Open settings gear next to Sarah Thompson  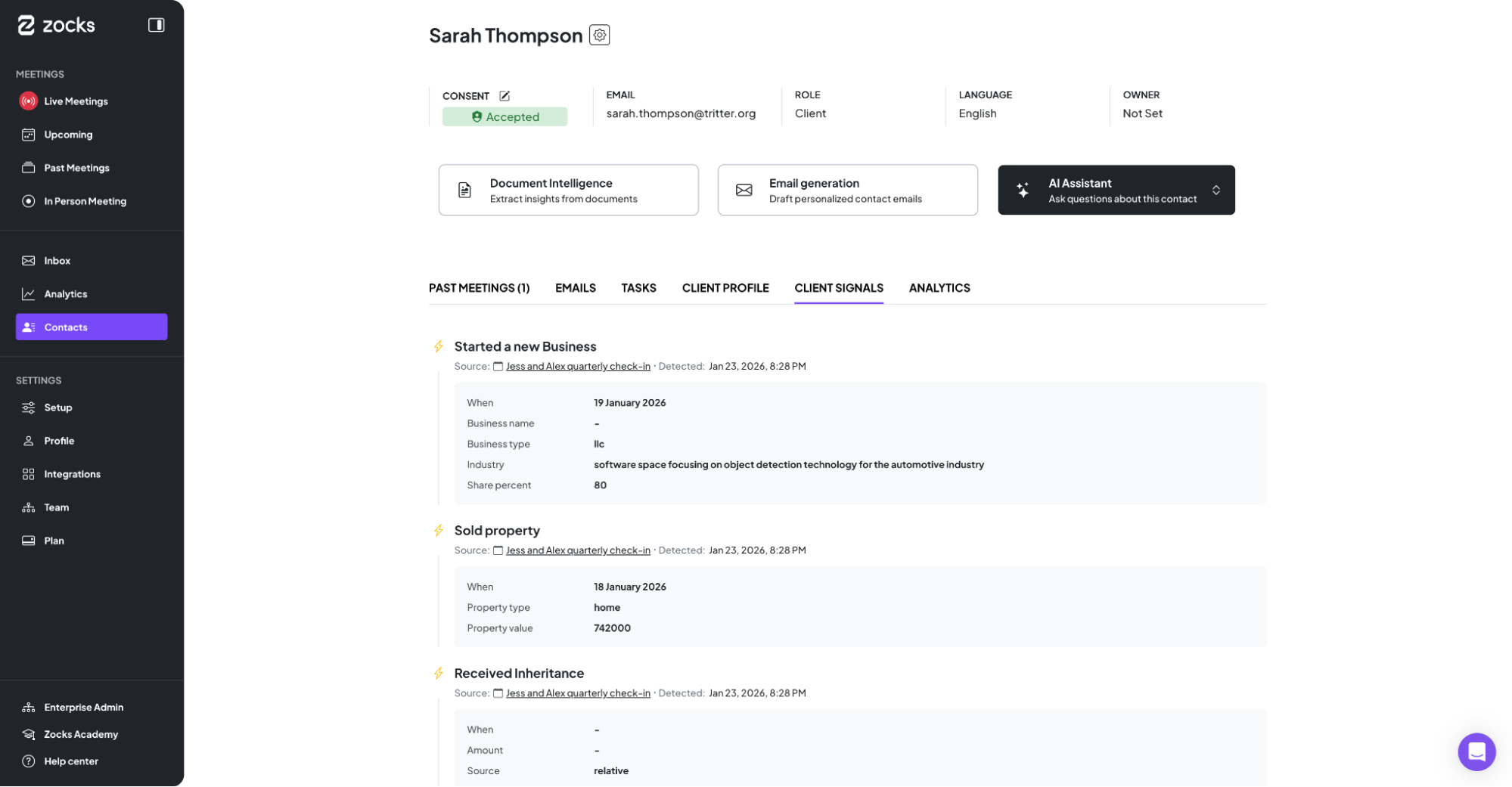599,35
